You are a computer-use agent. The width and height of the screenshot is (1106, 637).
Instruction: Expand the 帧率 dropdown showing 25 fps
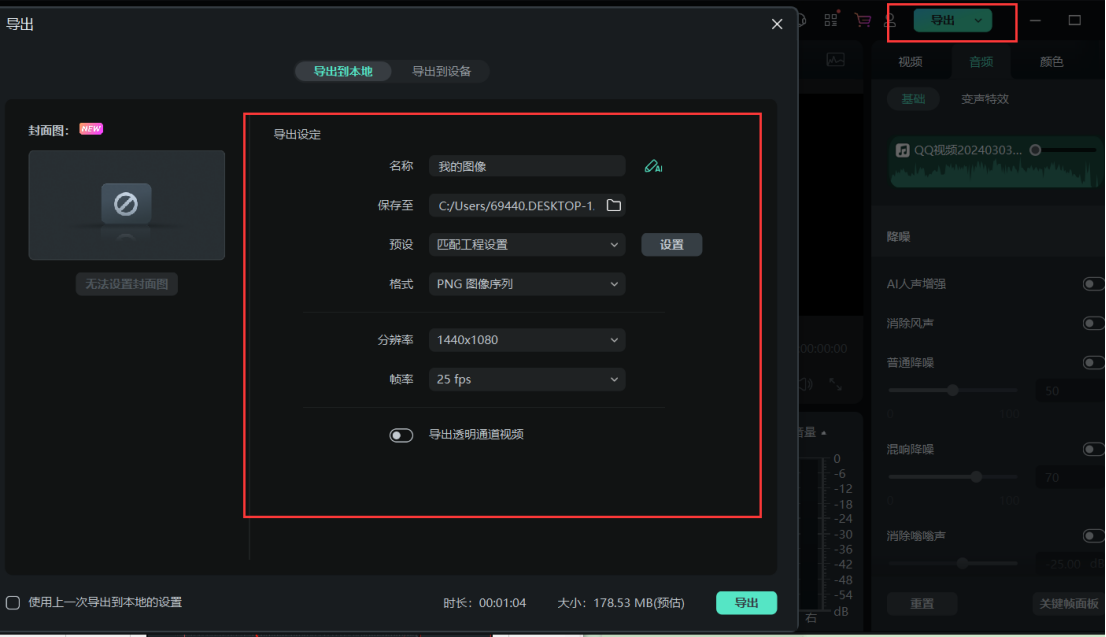527,379
